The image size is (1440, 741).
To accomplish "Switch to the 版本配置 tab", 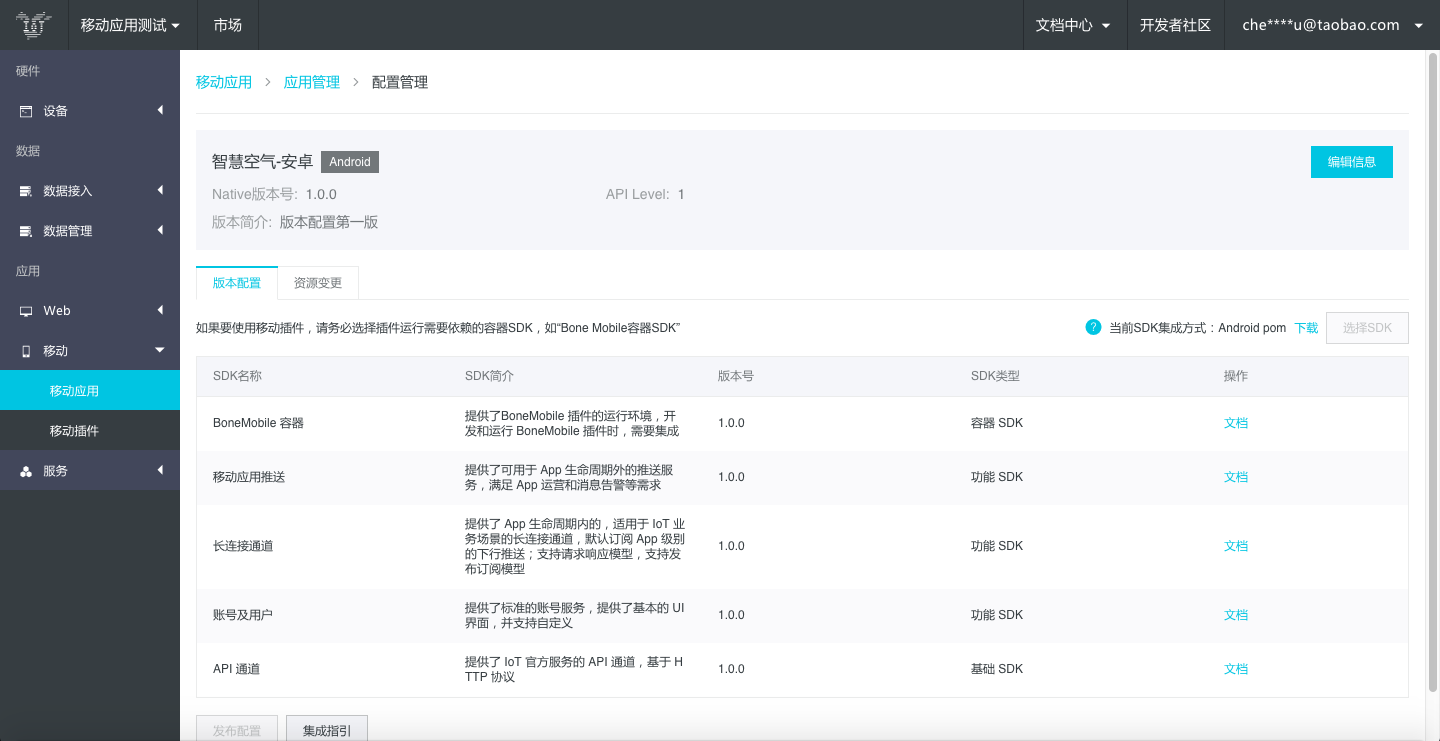I will tap(237, 283).
